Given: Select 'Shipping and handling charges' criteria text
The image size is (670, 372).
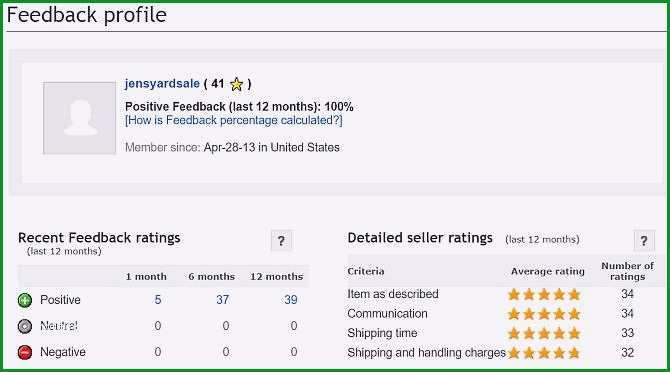Looking at the screenshot, I should click(x=426, y=353).
